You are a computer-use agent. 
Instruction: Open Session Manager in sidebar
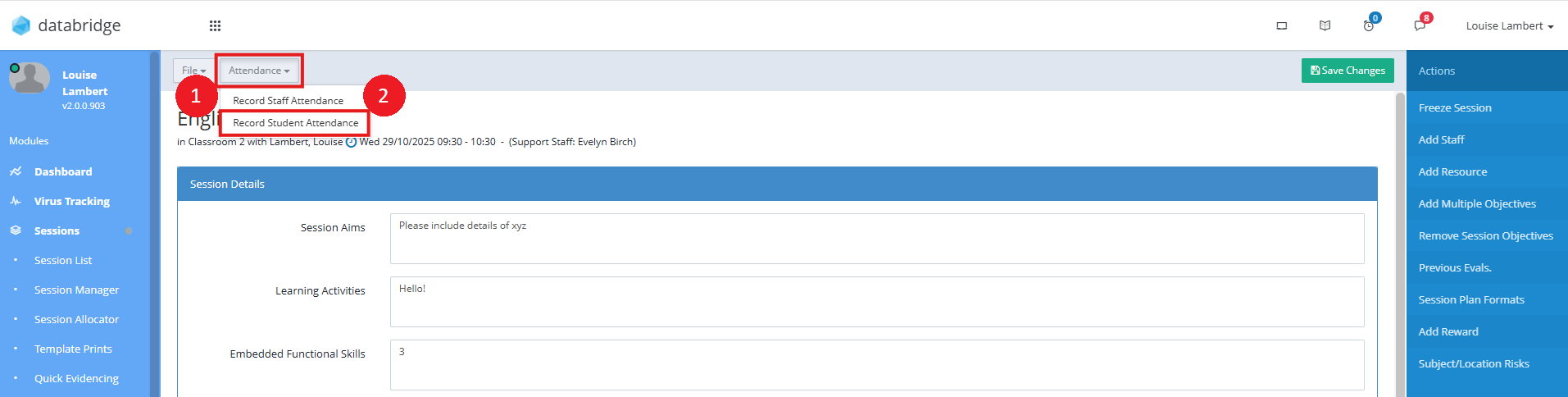pos(76,290)
